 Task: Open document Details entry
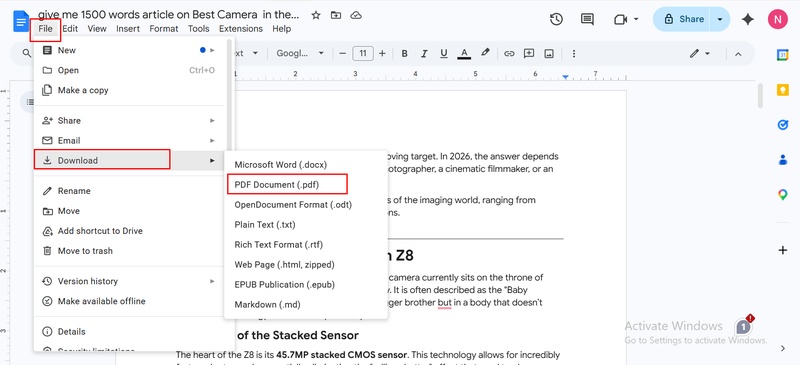tap(130, 331)
